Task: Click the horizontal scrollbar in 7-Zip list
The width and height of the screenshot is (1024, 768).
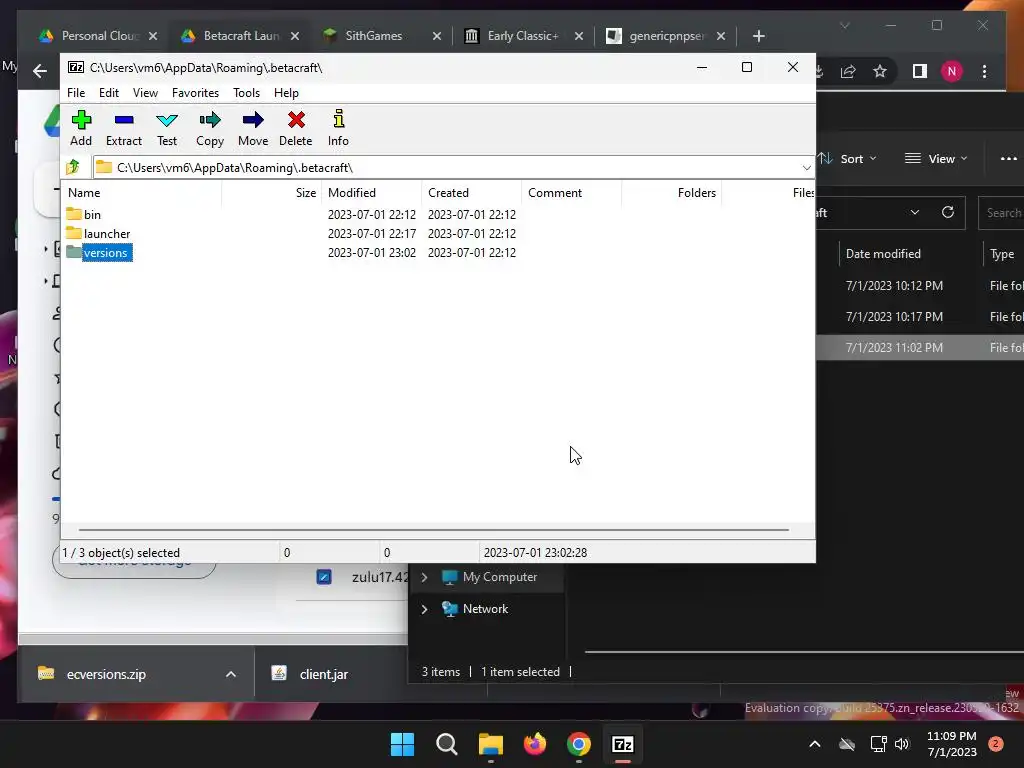Action: (x=434, y=530)
